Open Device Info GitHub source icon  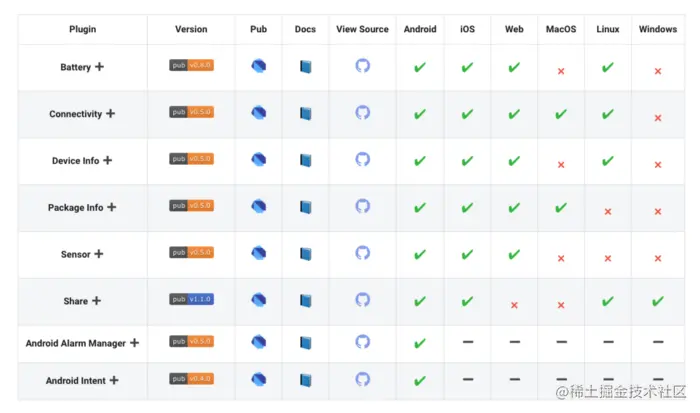362,160
